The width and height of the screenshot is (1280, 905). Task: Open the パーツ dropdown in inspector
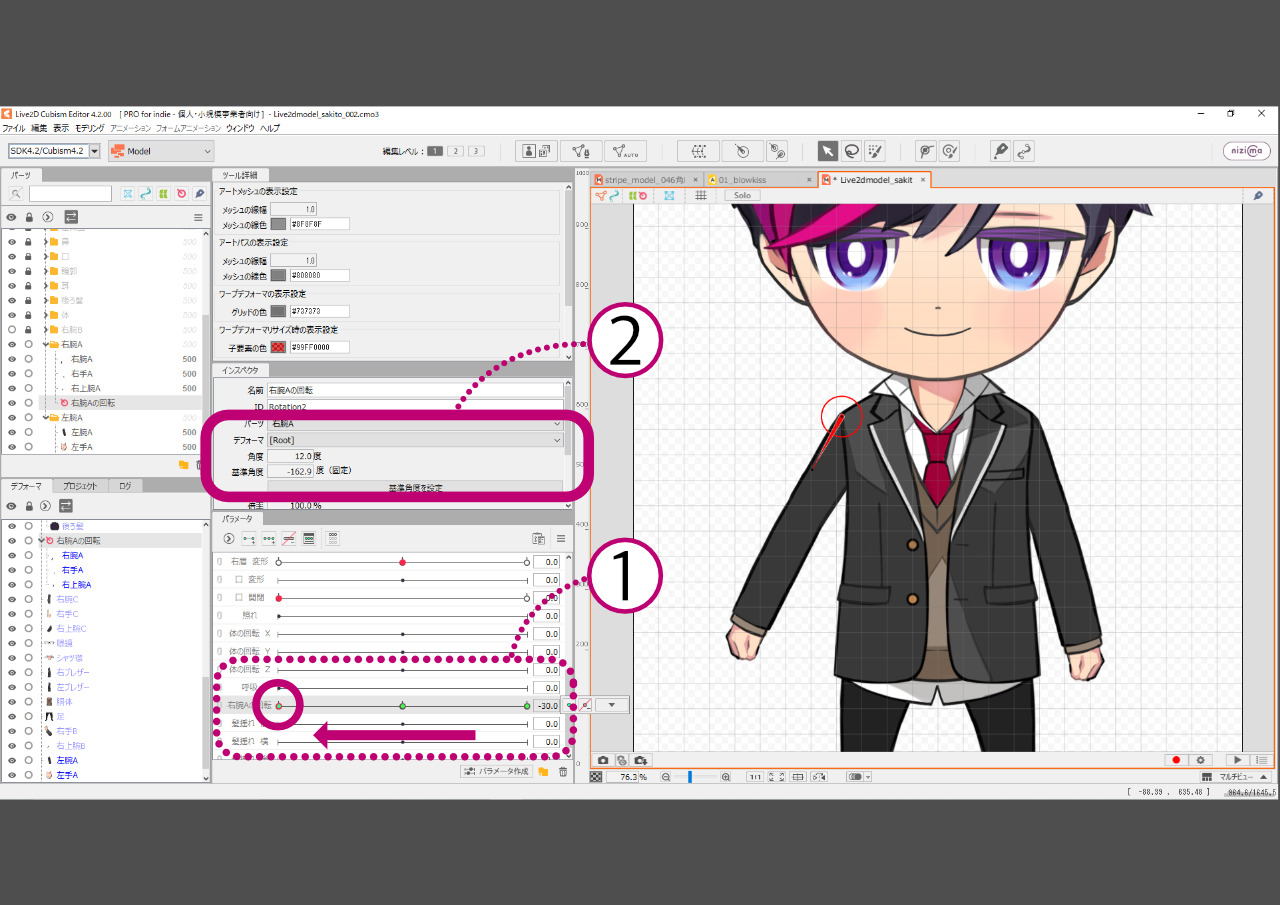pyautogui.click(x=416, y=423)
